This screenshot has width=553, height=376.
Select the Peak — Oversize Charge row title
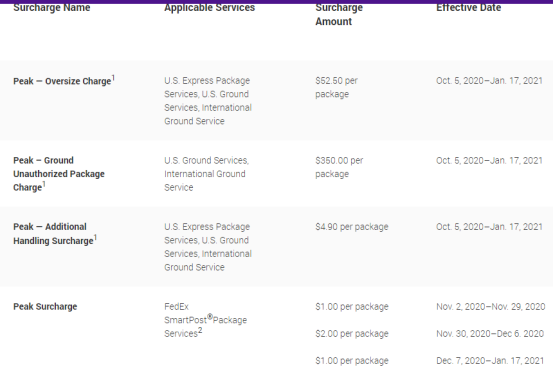[62, 81]
